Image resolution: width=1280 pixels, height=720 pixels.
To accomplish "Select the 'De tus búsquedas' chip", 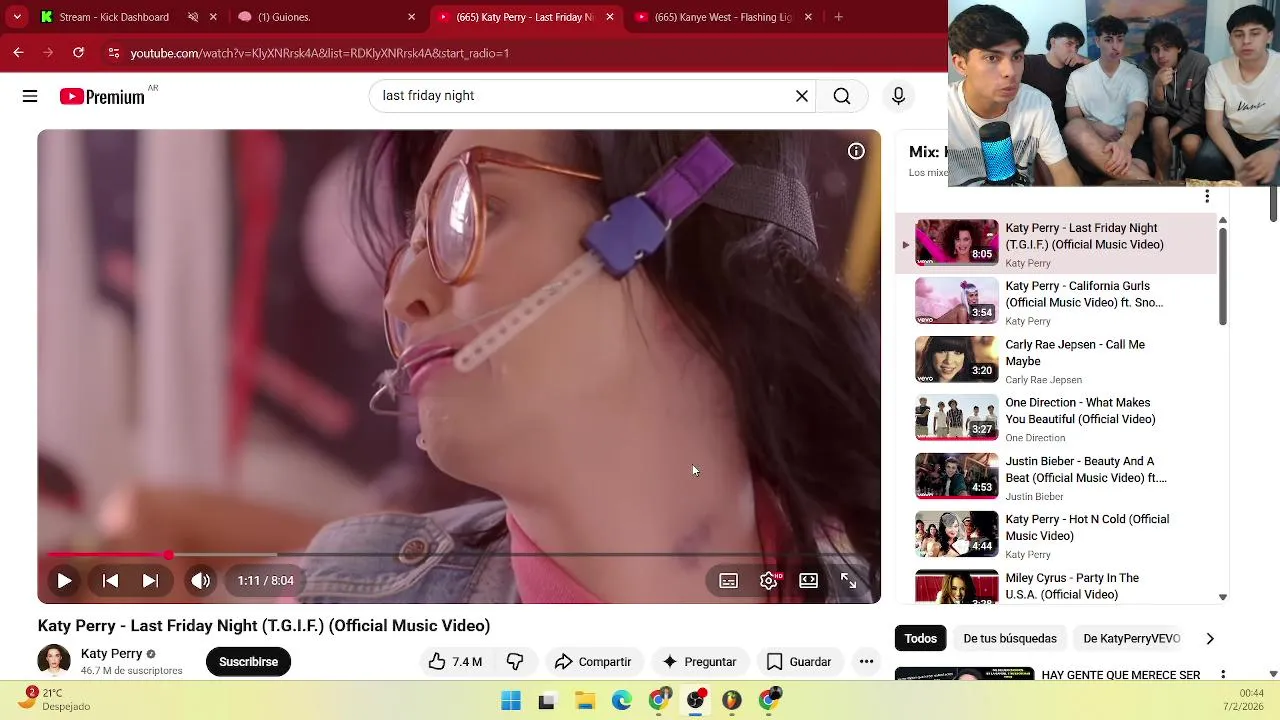I will point(1010,638).
